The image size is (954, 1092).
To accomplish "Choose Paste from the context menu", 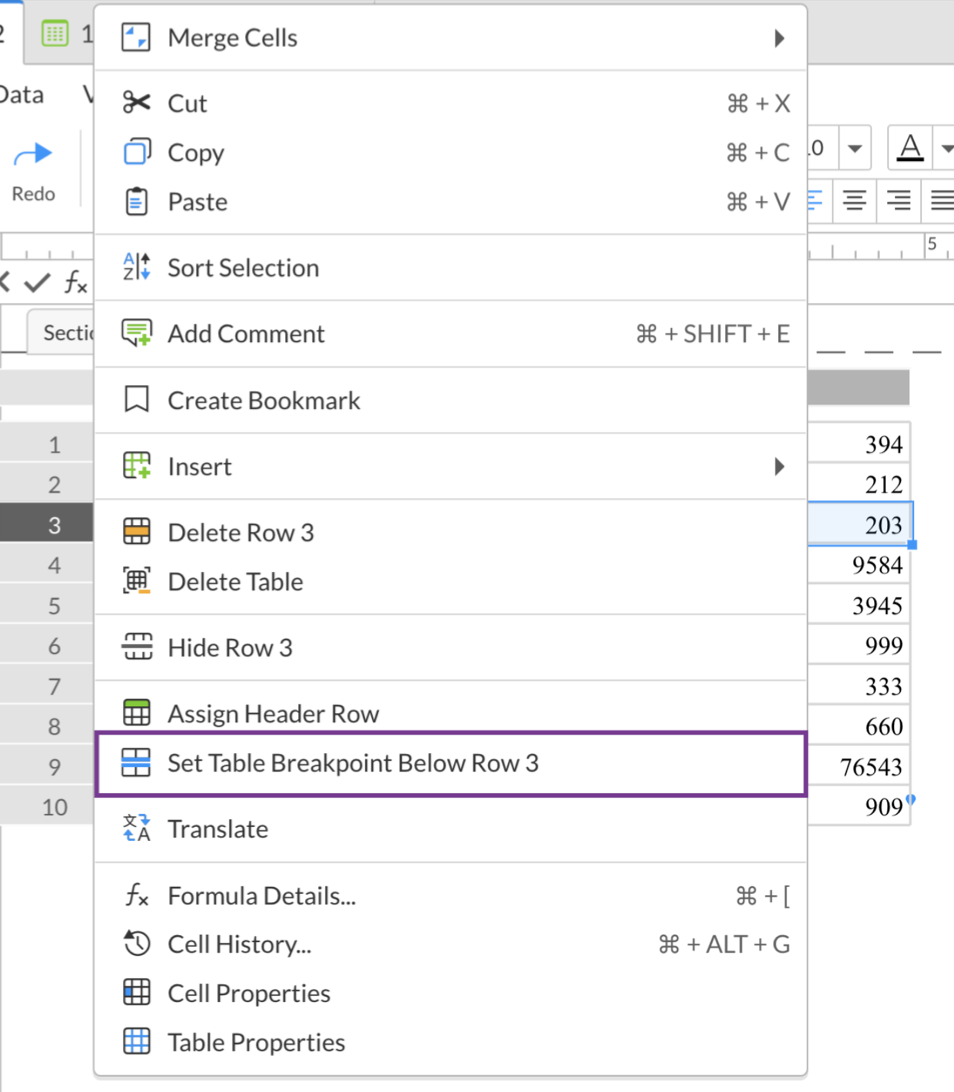I will click(x=451, y=201).
